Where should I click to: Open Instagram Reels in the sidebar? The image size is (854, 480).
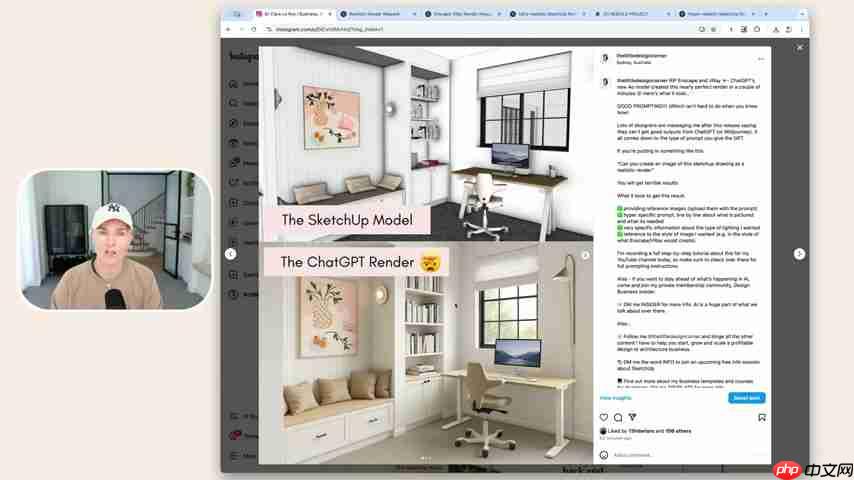tap(234, 143)
